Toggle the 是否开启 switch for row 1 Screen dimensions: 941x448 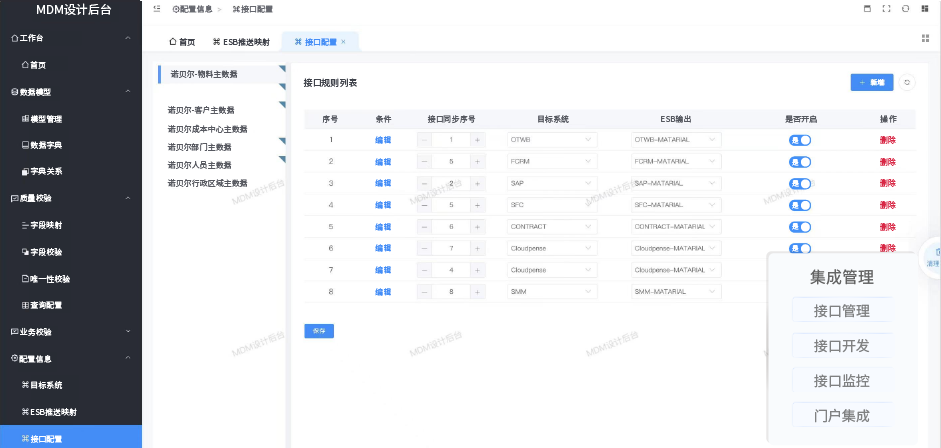point(800,140)
